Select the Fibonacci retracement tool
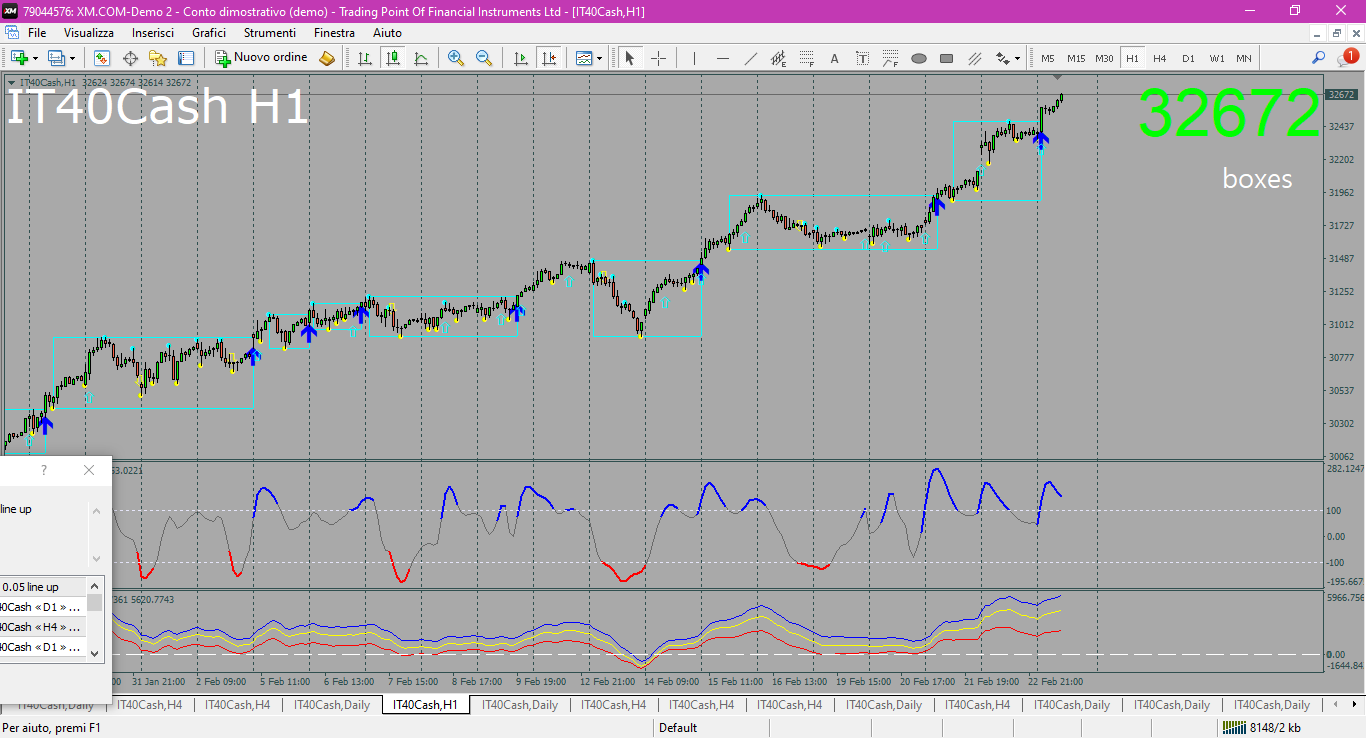 click(x=806, y=58)
